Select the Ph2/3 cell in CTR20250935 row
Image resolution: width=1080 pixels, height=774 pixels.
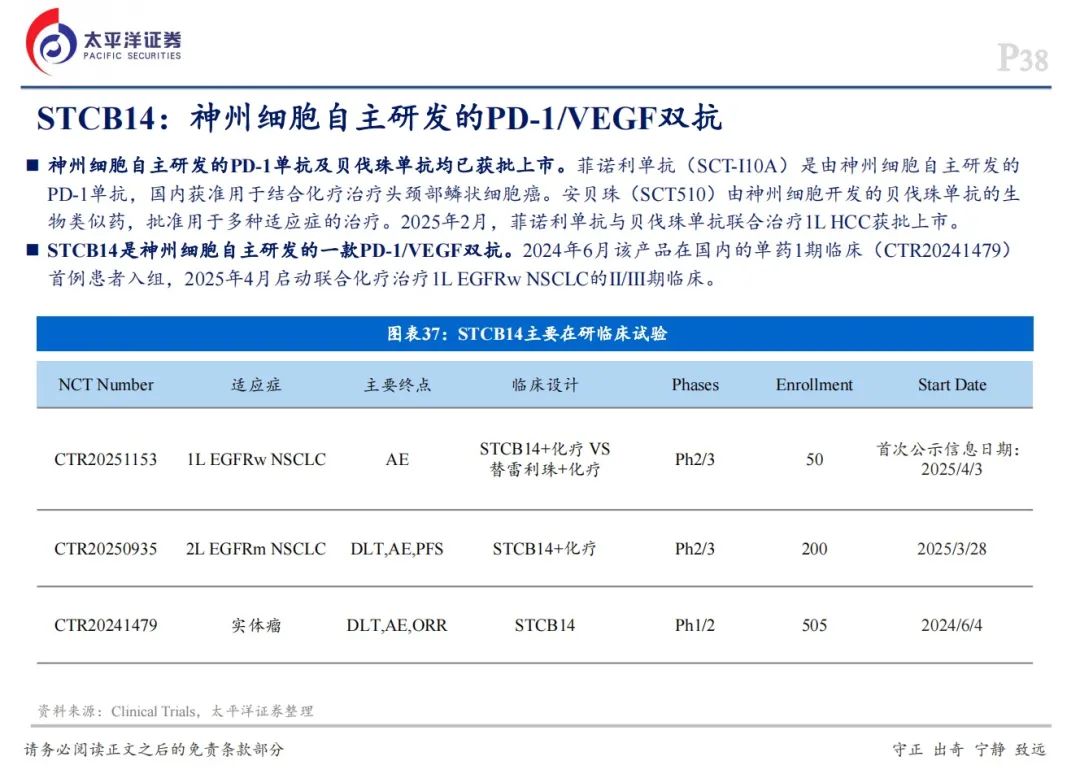click(695, 549)
